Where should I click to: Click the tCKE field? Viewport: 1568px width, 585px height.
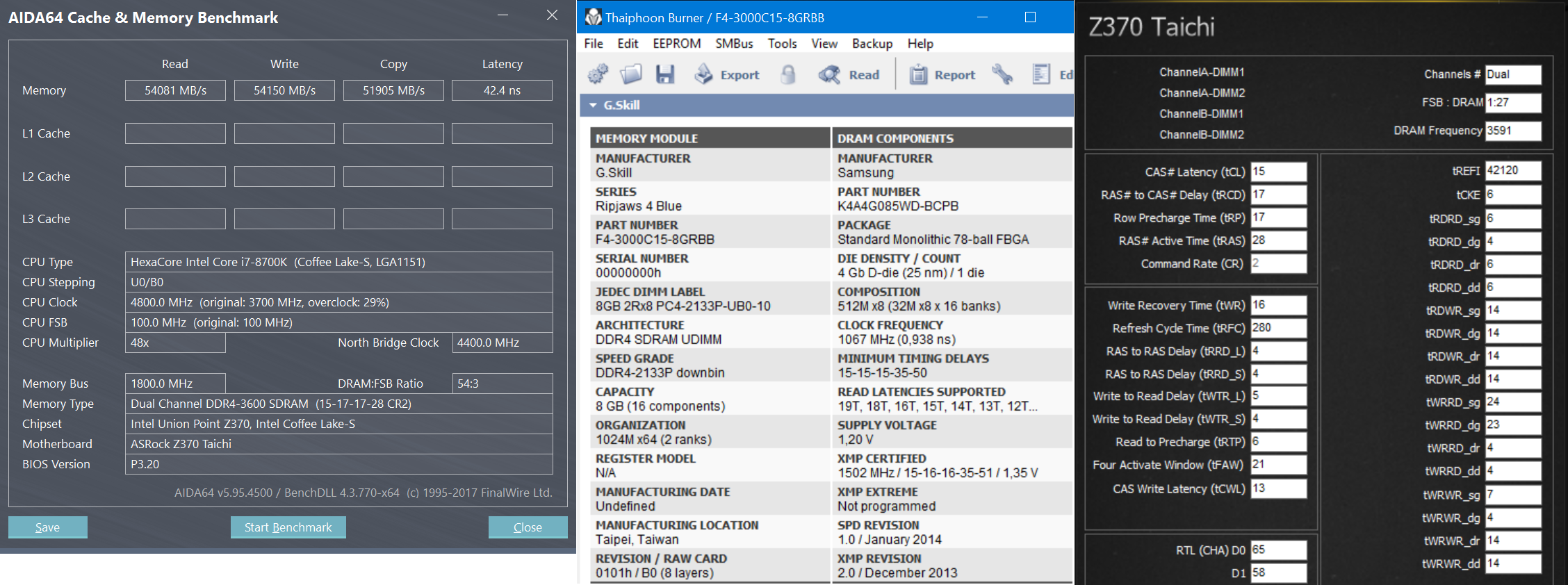tap(1513, 195)
